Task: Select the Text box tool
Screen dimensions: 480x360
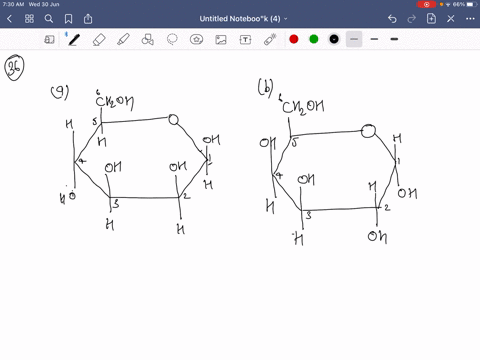Action: 245,40
